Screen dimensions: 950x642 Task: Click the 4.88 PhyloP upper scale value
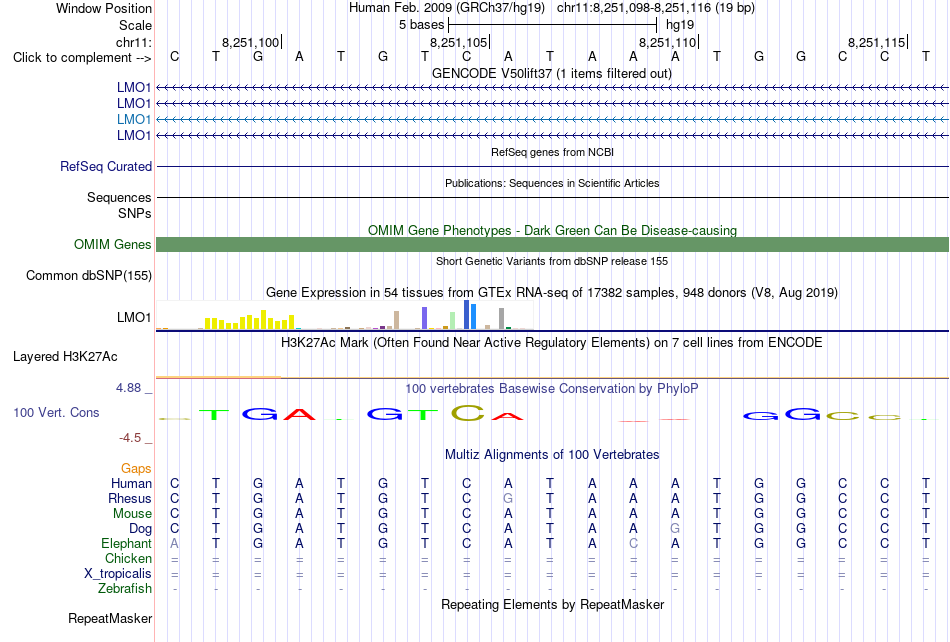click(128, 388)
